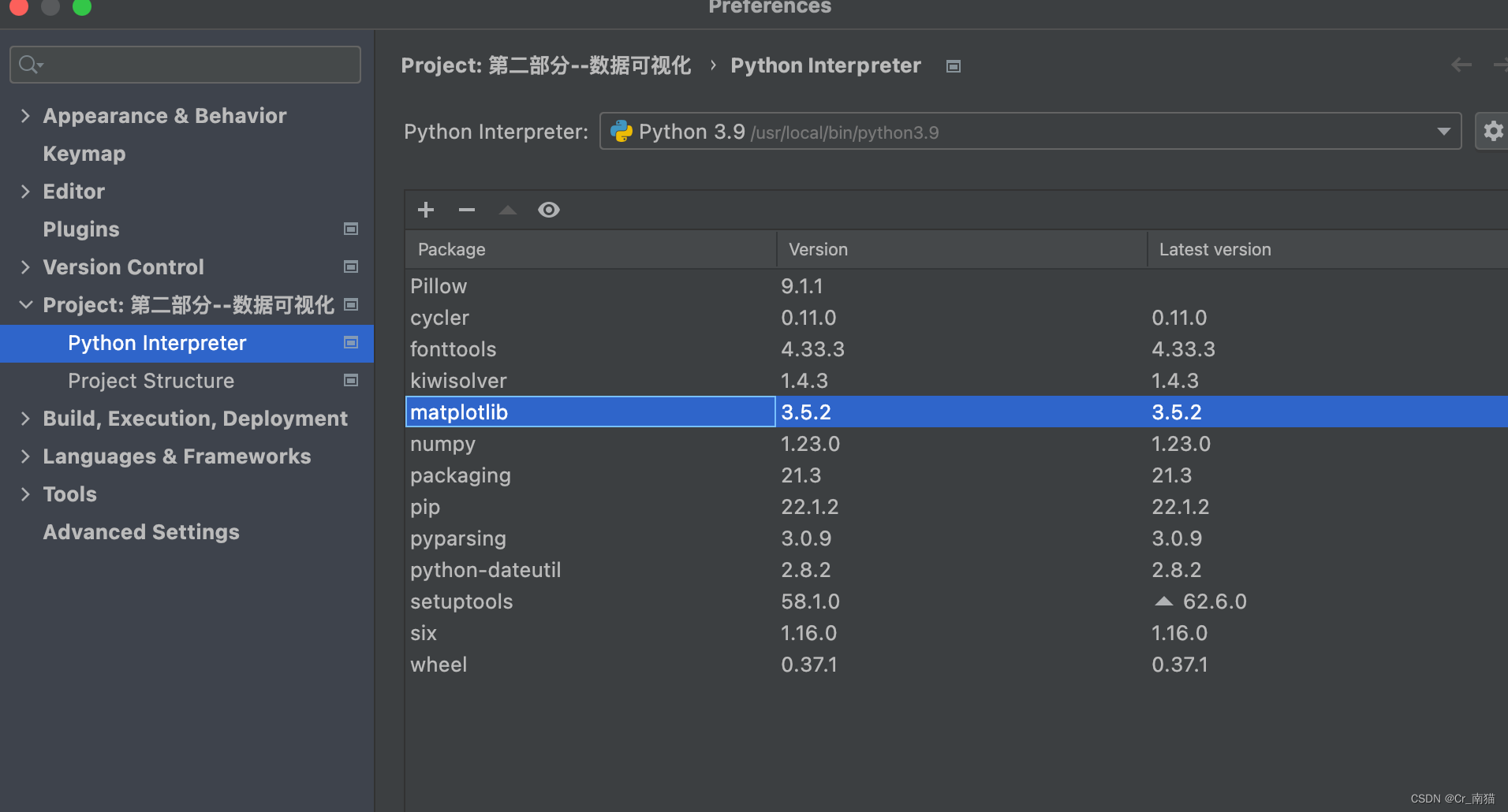
Task: Click the uninstall package minus icon
Action: click(x=467, y=210)
